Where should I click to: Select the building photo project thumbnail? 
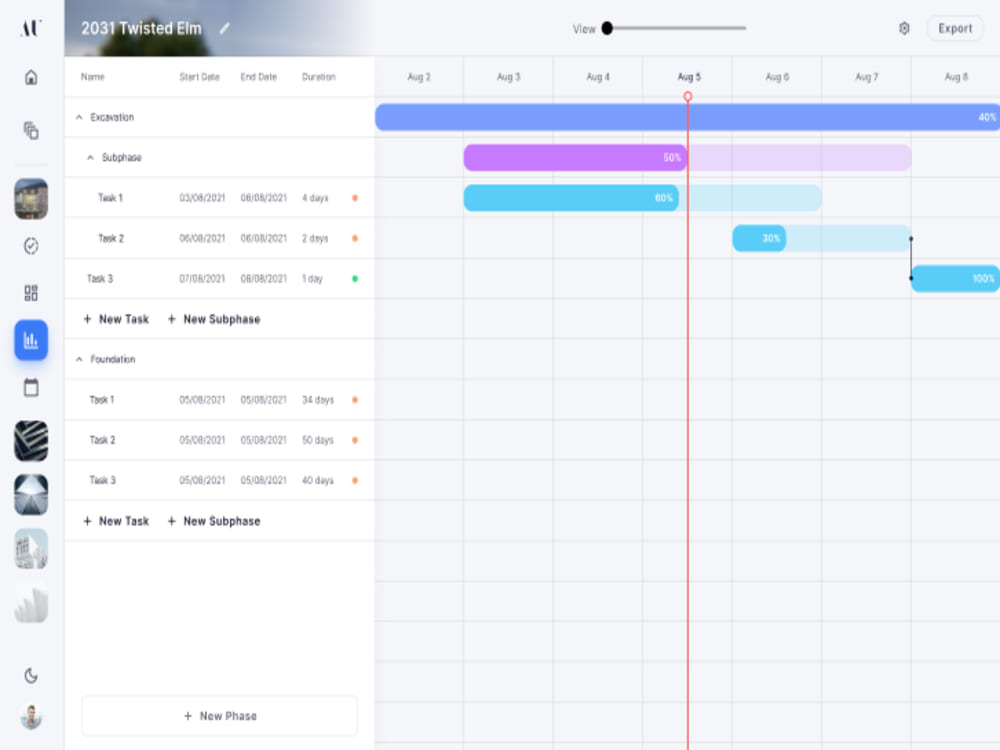pos(31,199)
